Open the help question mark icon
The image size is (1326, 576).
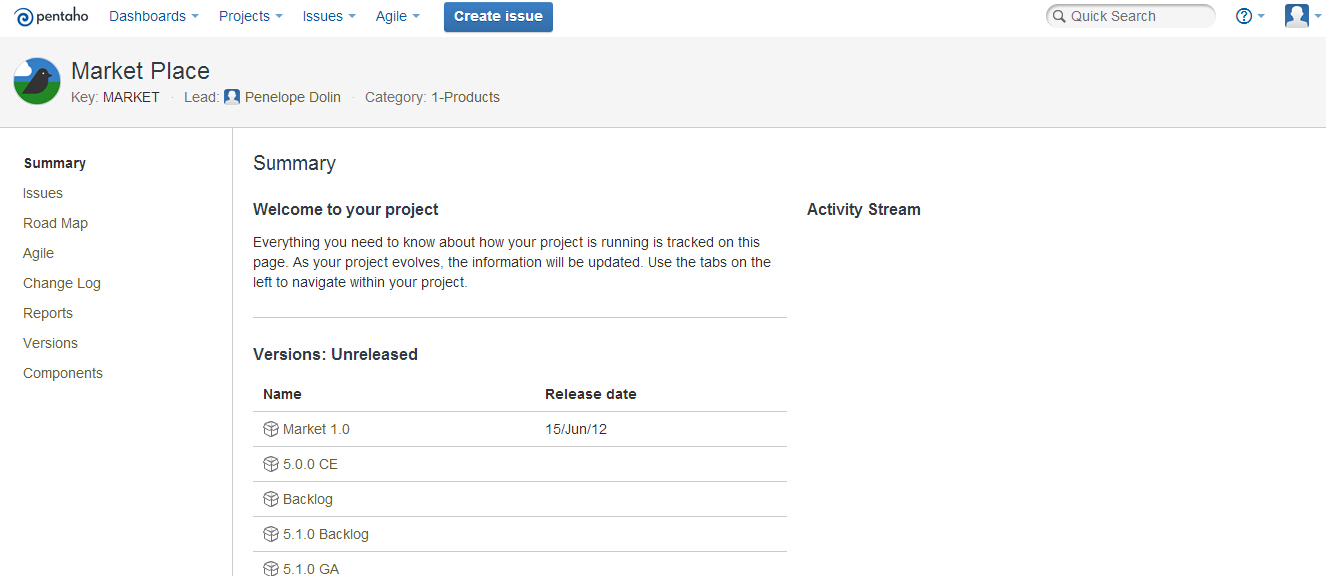coord(1244,16)
